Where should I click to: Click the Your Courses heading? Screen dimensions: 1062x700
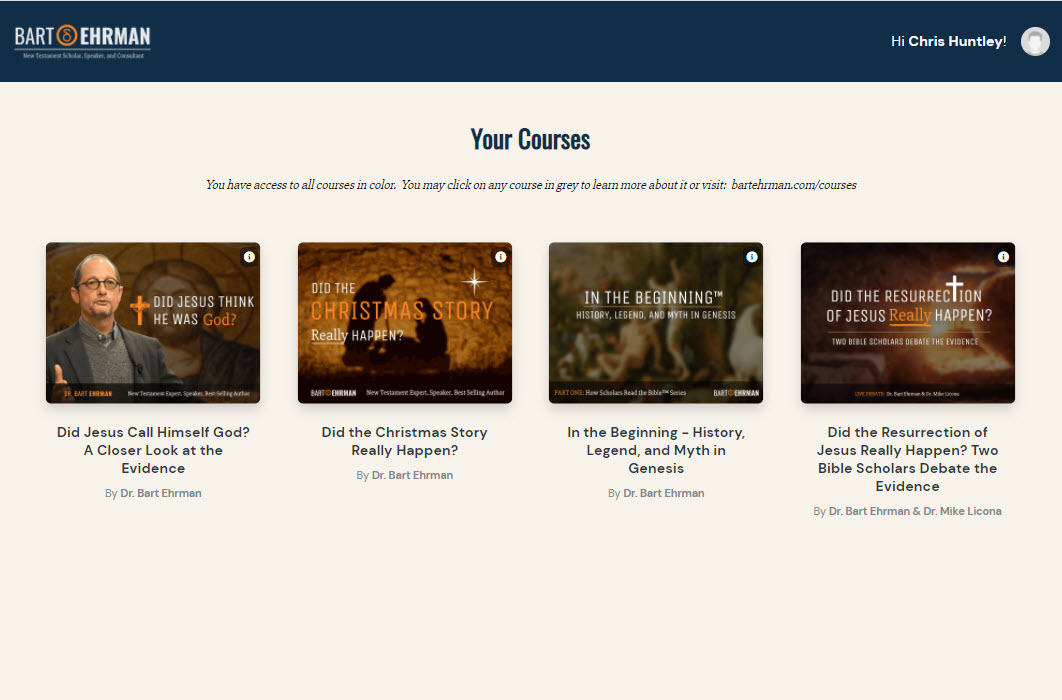point(530,139)
